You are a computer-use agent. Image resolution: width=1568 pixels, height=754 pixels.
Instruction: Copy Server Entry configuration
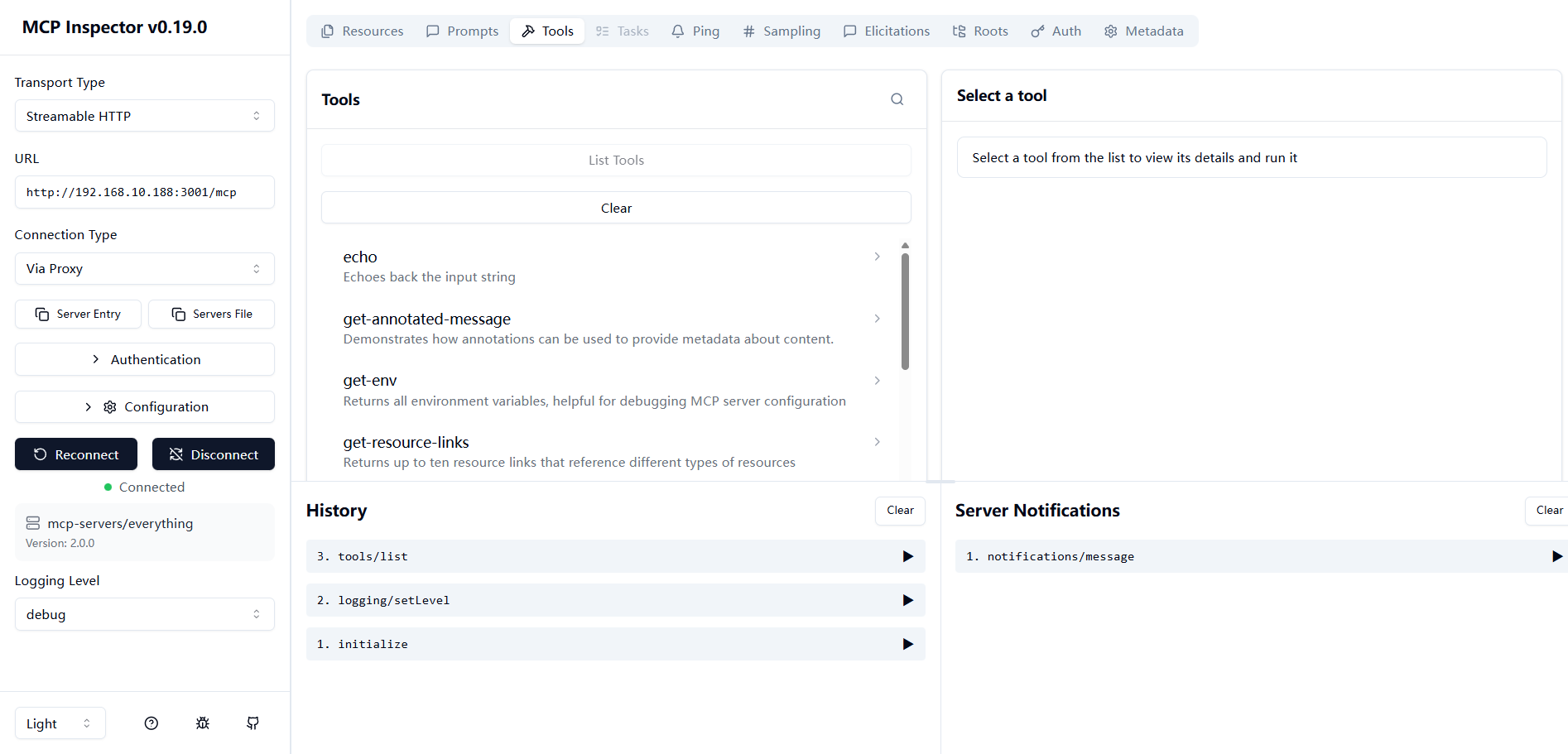click(79, 315)
